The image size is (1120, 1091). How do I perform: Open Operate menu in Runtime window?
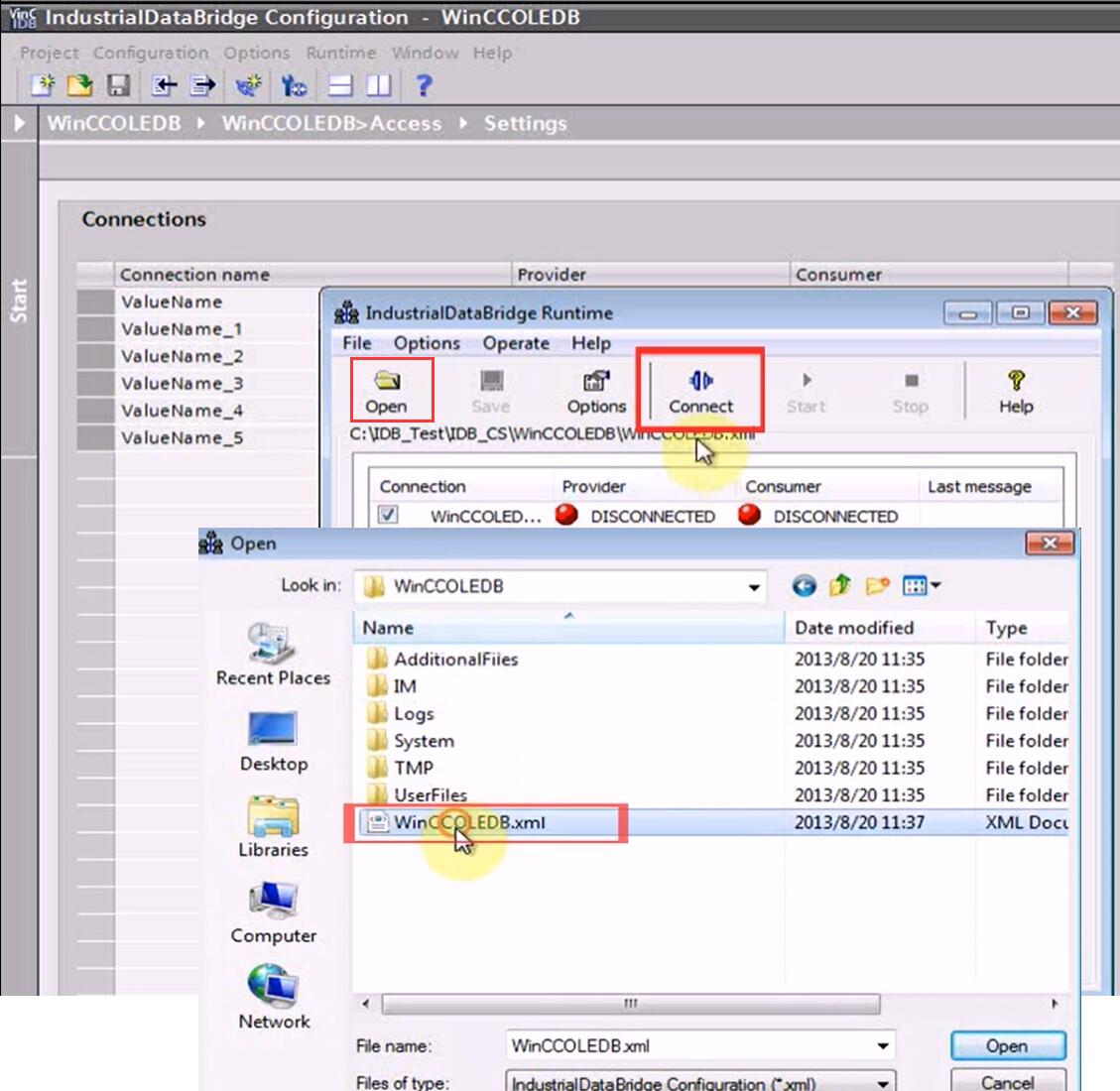click(516, 343)
